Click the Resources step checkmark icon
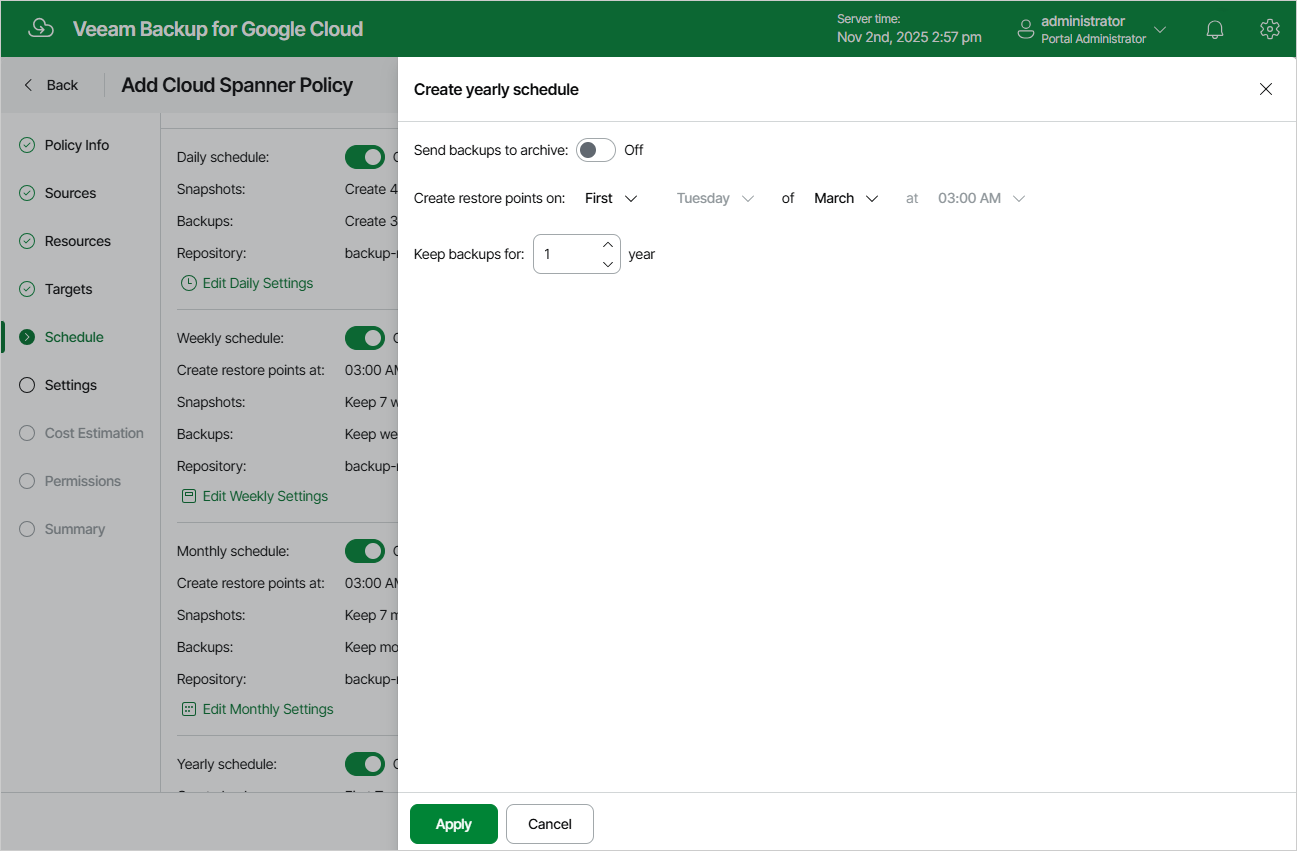This screenshot has height=851, width=1297. tap(27, 241)
